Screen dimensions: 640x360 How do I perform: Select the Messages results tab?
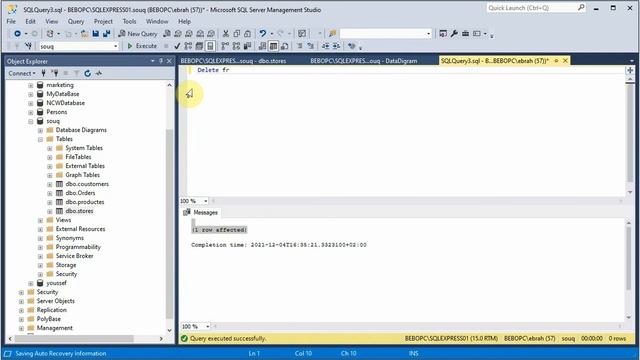201,212
